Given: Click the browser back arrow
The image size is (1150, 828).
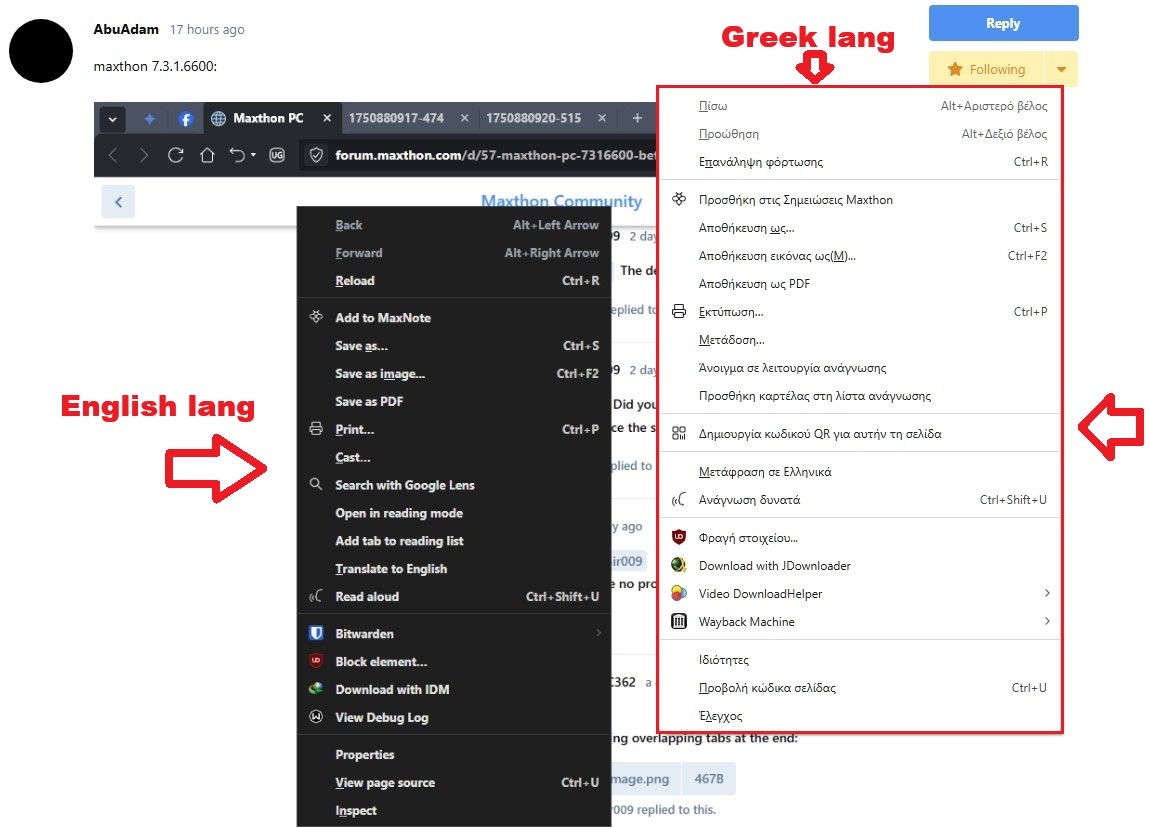Looking at the screenshot, I should [113, 155].
